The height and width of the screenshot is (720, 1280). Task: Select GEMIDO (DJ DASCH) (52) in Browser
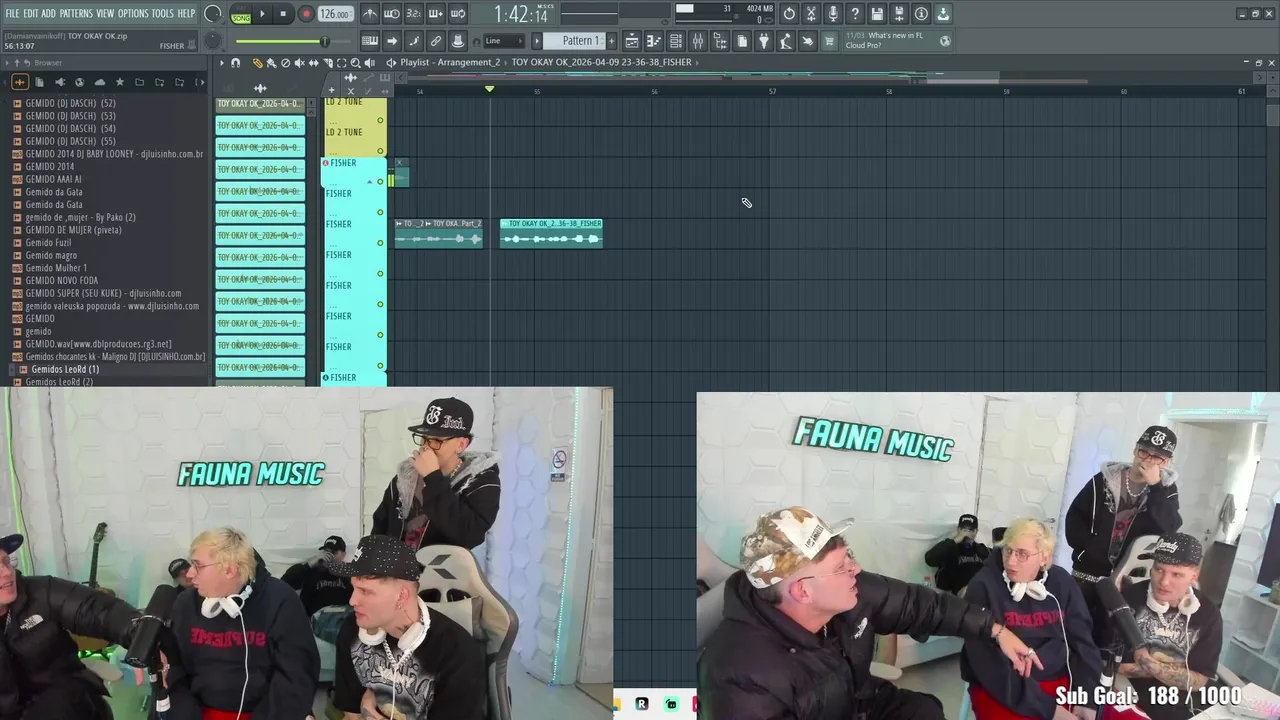pyautogui.click(x=70, y=103)
